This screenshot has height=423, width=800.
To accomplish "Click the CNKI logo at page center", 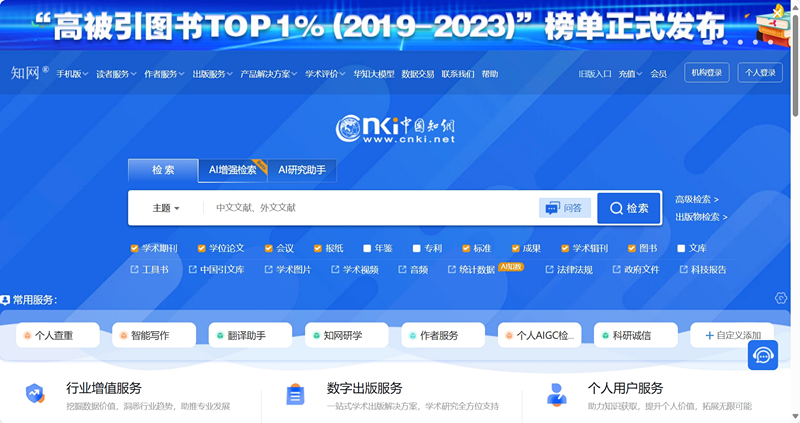I will click(x=395, y=129).
